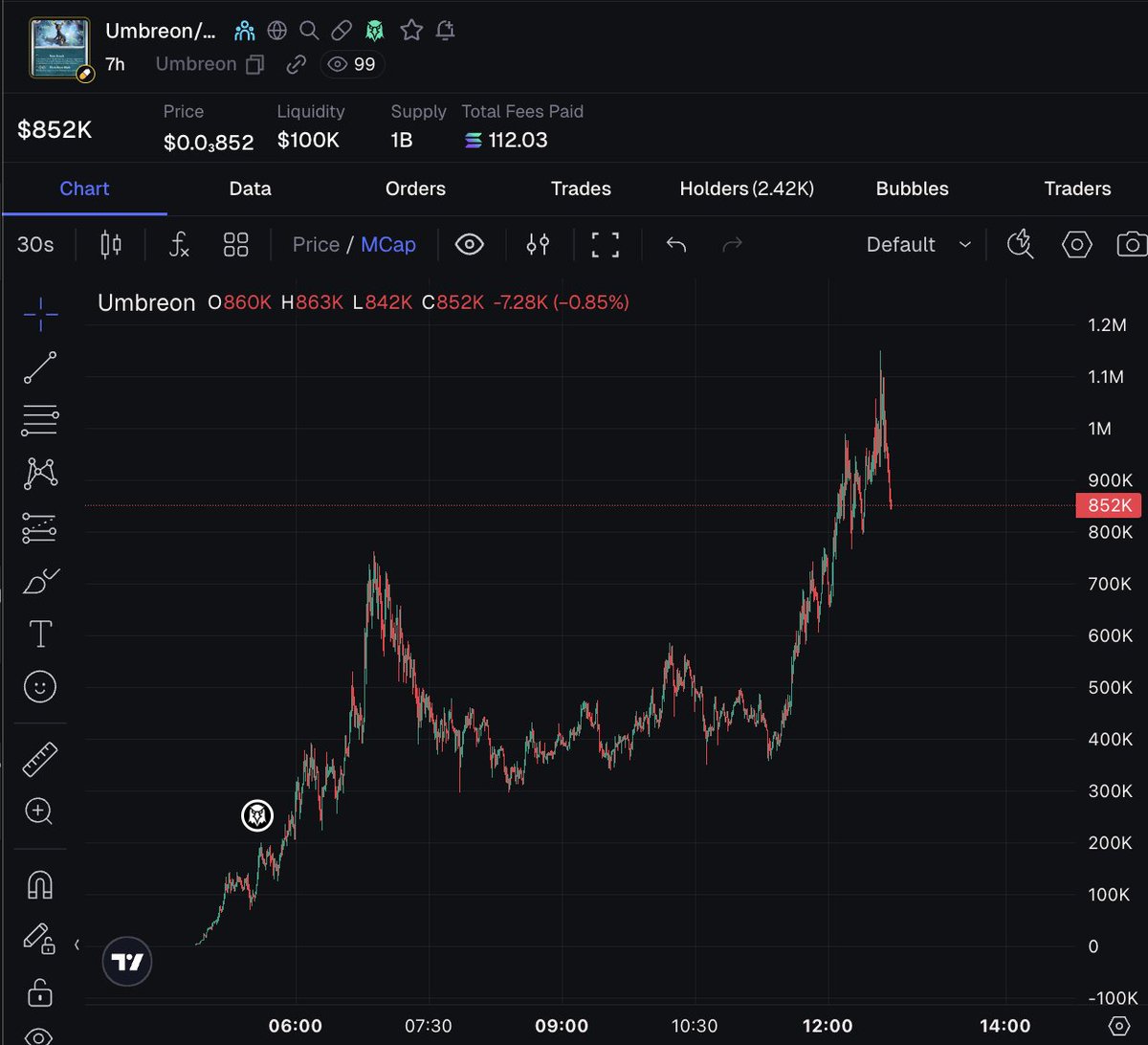
Task: Add token to favorites with star
Action: 411,31
